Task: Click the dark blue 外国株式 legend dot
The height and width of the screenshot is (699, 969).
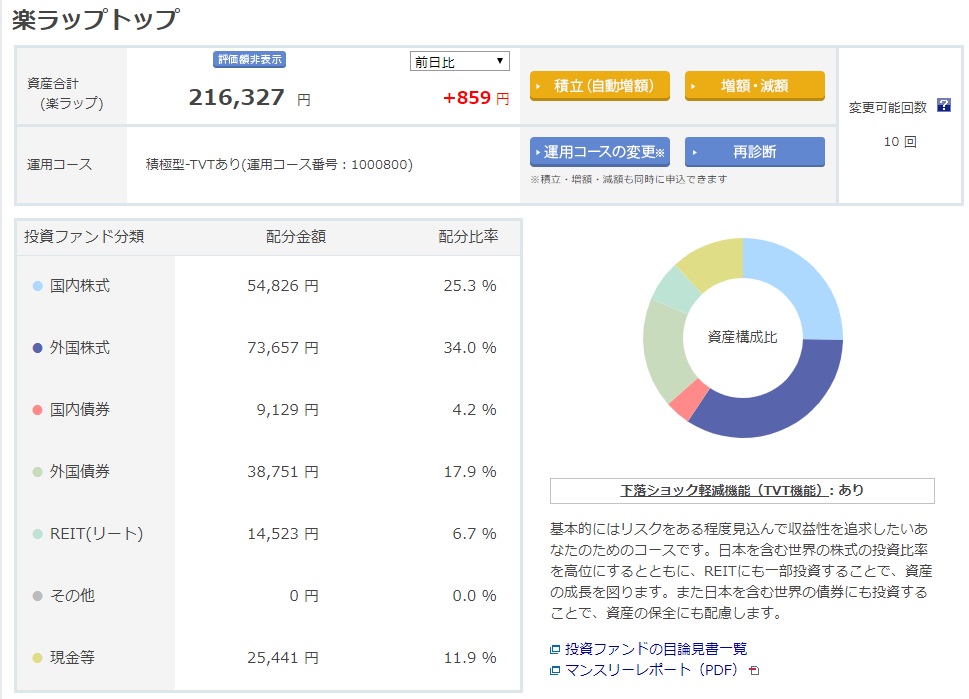Action: coord(37,348)
